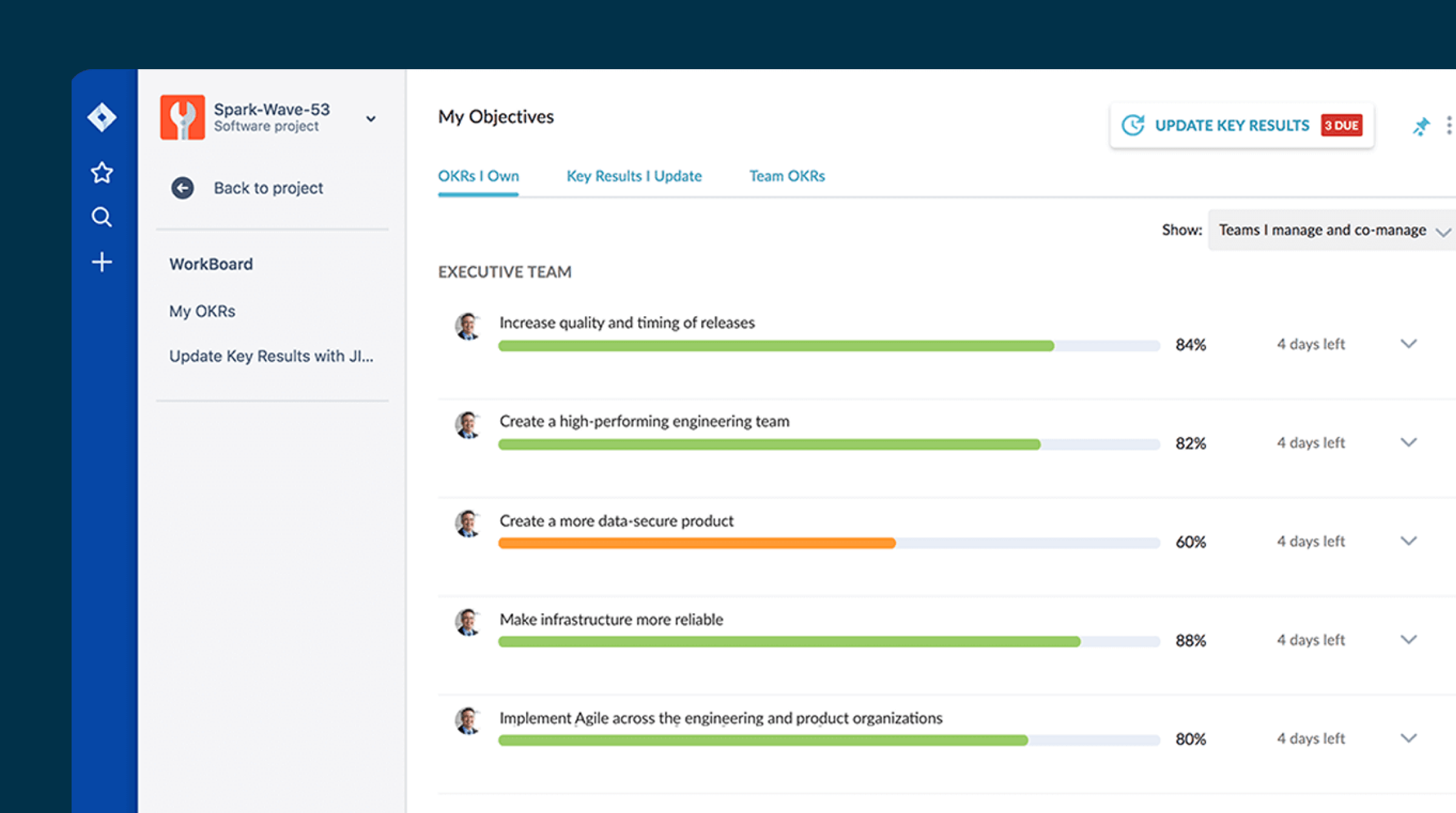The image size is (1456, 813).
Task: Expand the Create a more data-secure product objective
Action: 1409,541
